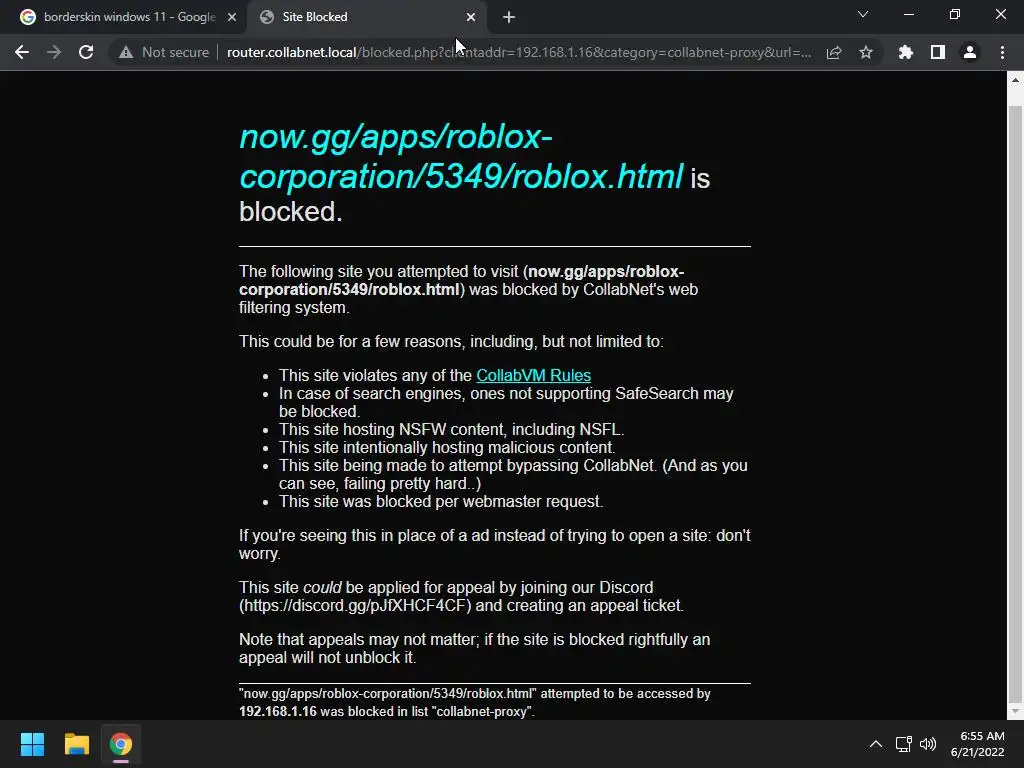The width and height of the screenshot is (1024, 768).
Task: Open the volume control in tray
Action: tap(928, 744)
